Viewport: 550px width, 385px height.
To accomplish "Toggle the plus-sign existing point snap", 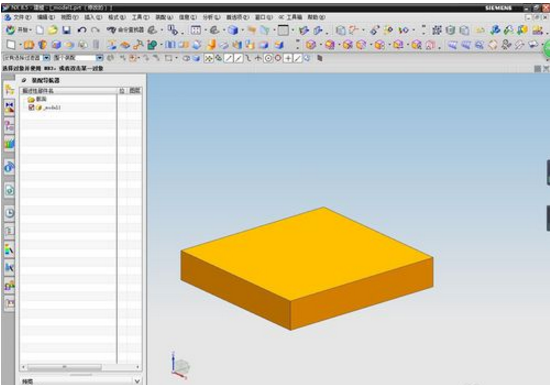I will tap(288, 58).
